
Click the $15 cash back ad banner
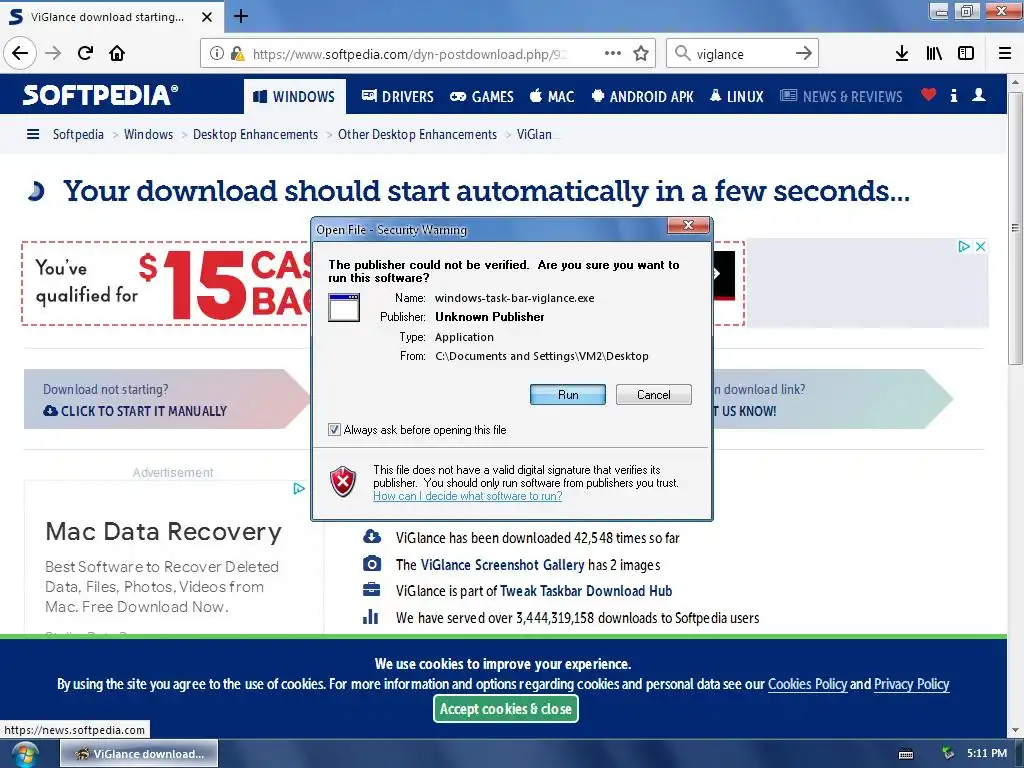167,283
